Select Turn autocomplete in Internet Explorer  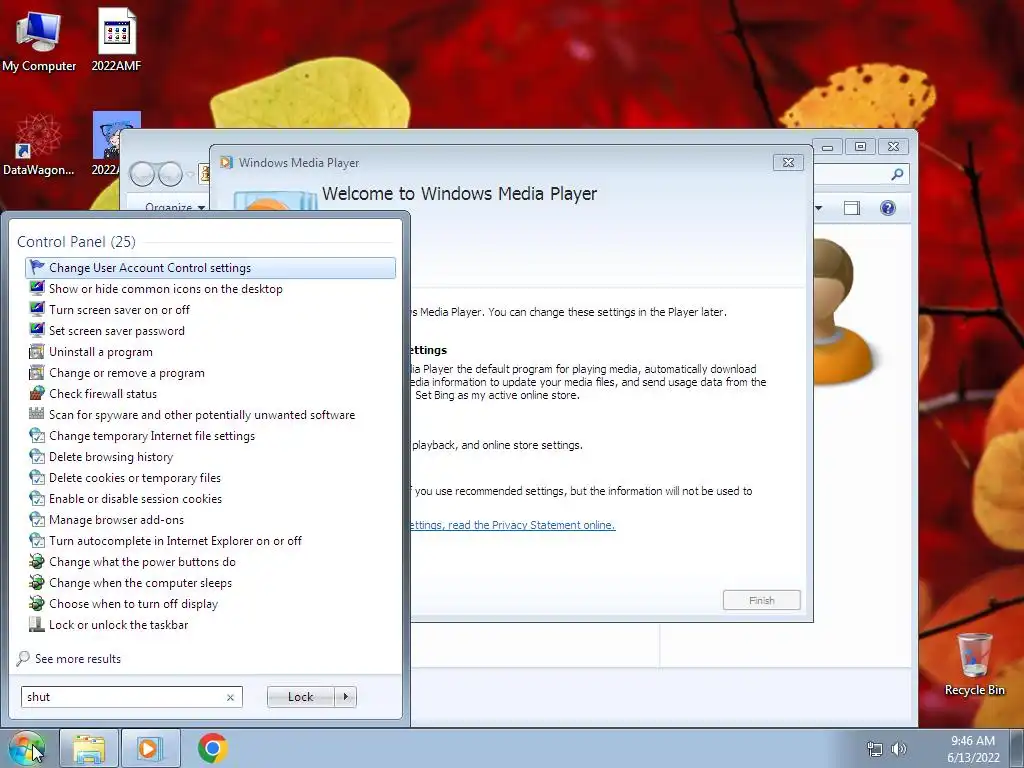[210, 541]
